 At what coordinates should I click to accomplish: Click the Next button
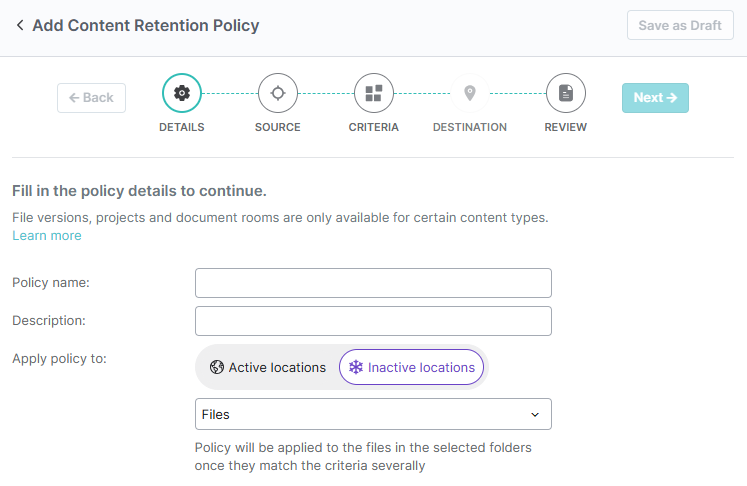point(655,98)
